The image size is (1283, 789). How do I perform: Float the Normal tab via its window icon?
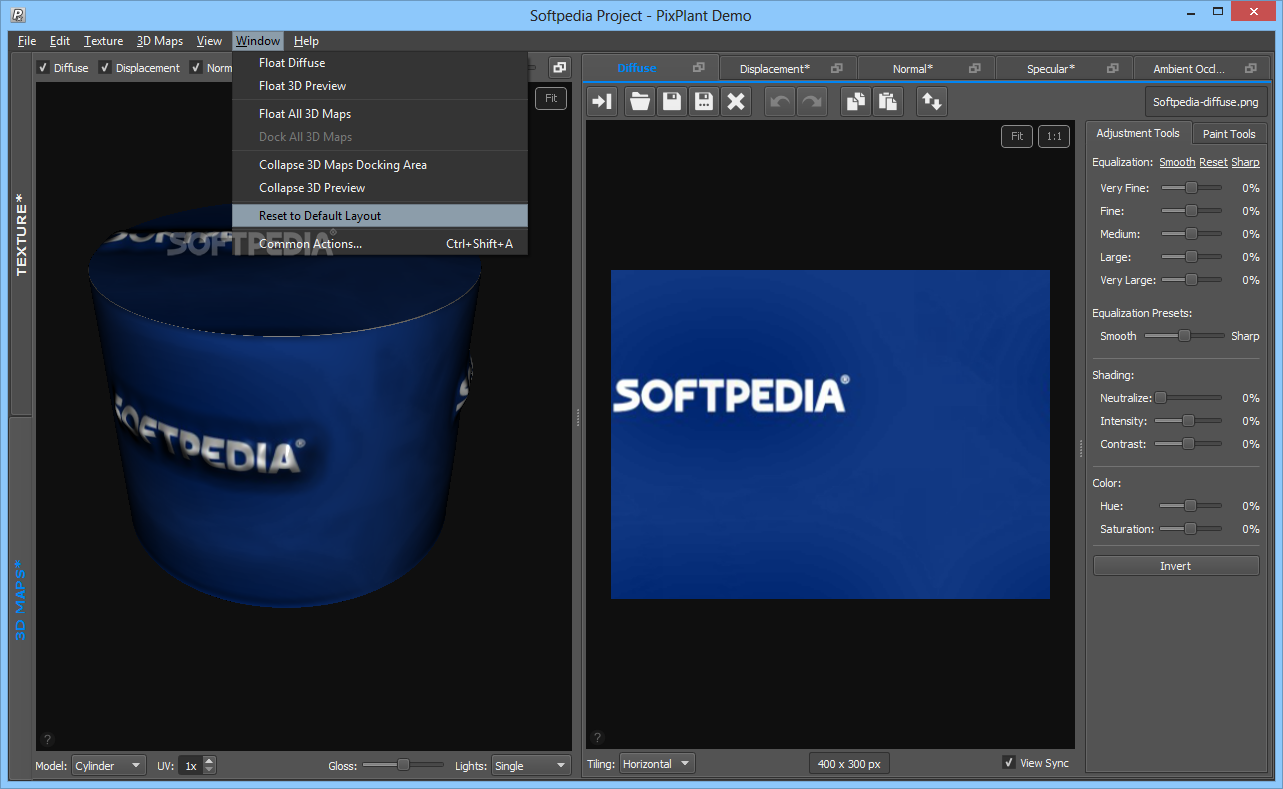click(x=975, y=68)
